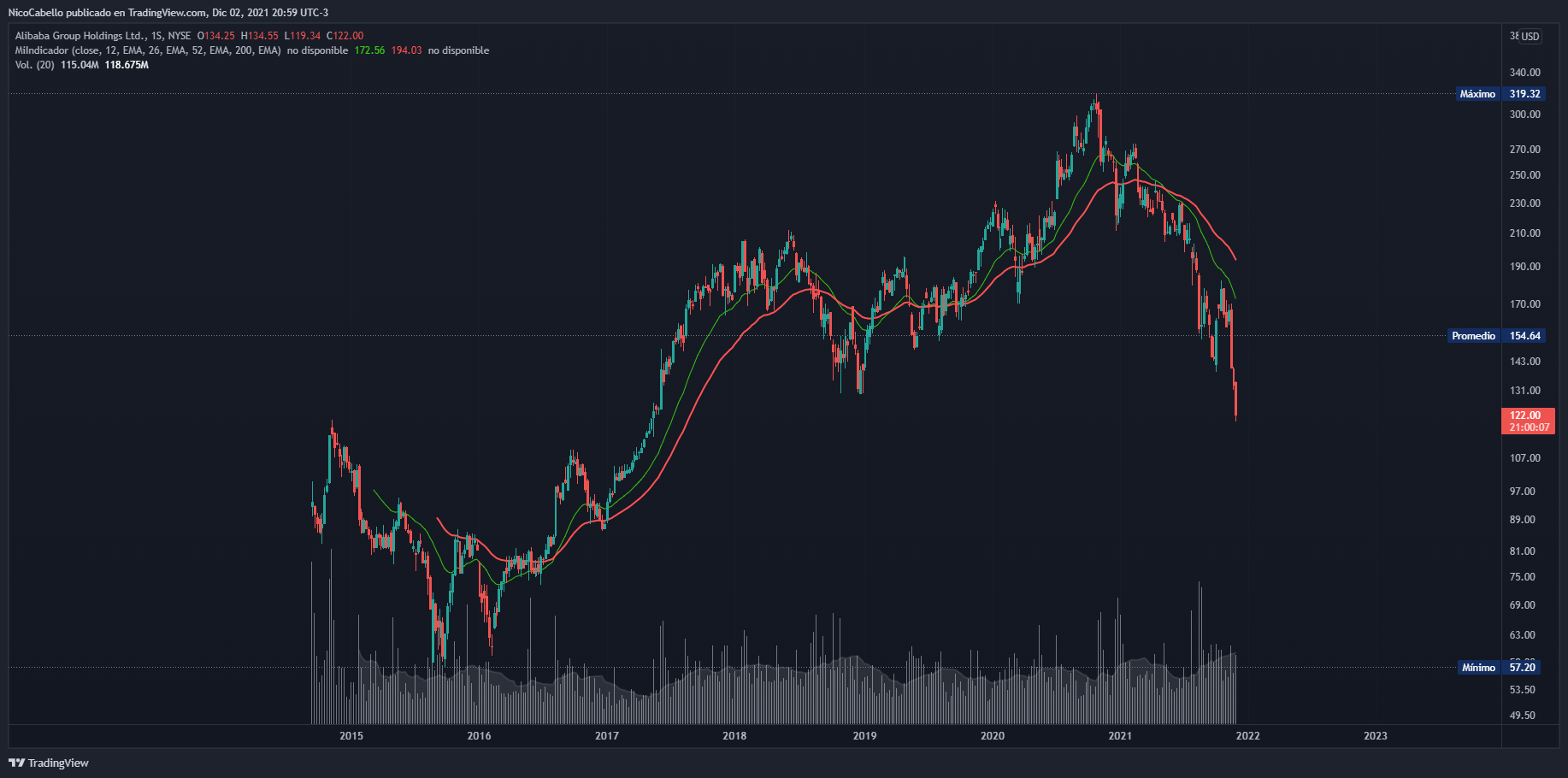Click the volume value 115.04M
Image resolution: width=1568 pixels, height=778 pixels.
(x=80, y=65)
